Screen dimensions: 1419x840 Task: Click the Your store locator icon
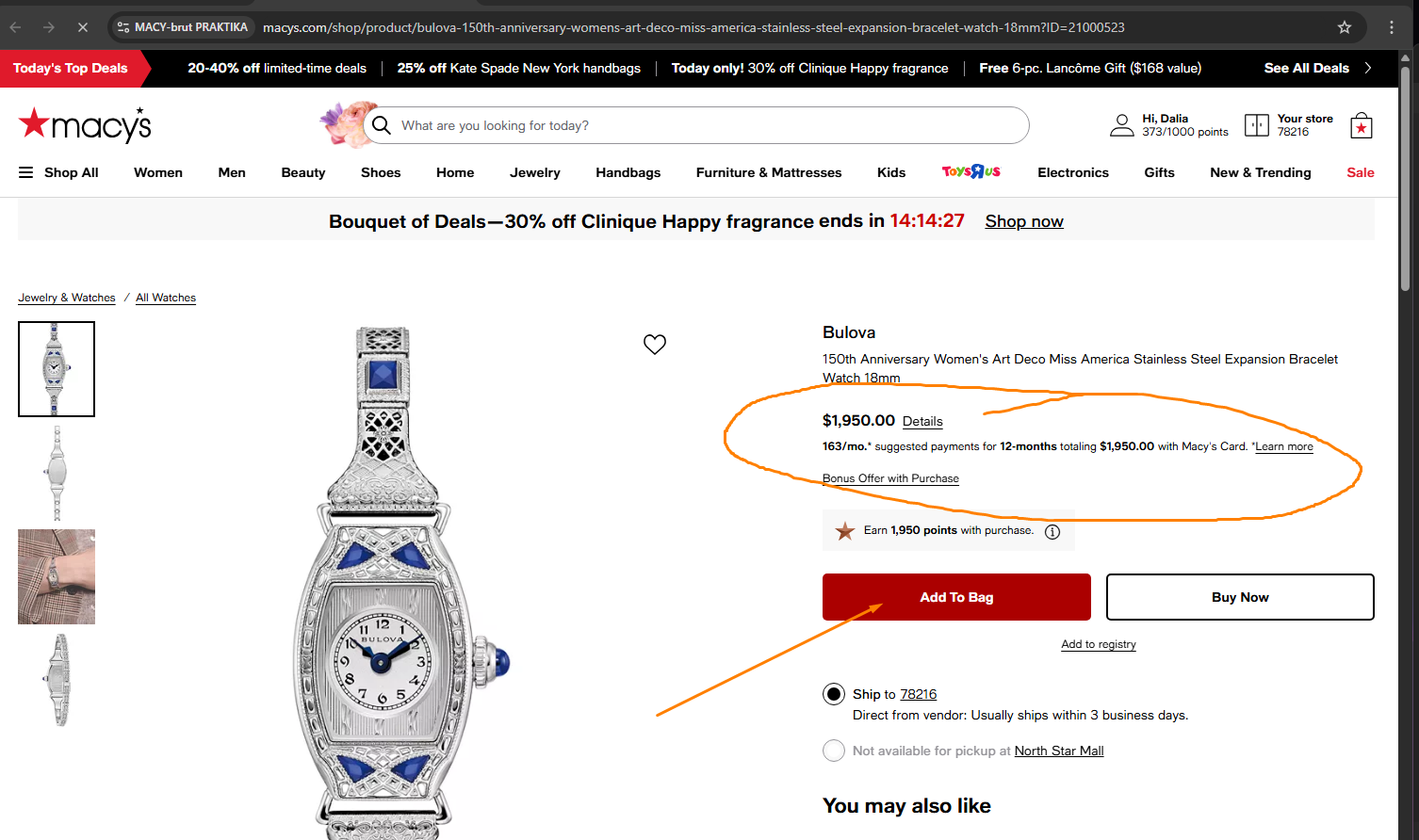coord(1257,125)
